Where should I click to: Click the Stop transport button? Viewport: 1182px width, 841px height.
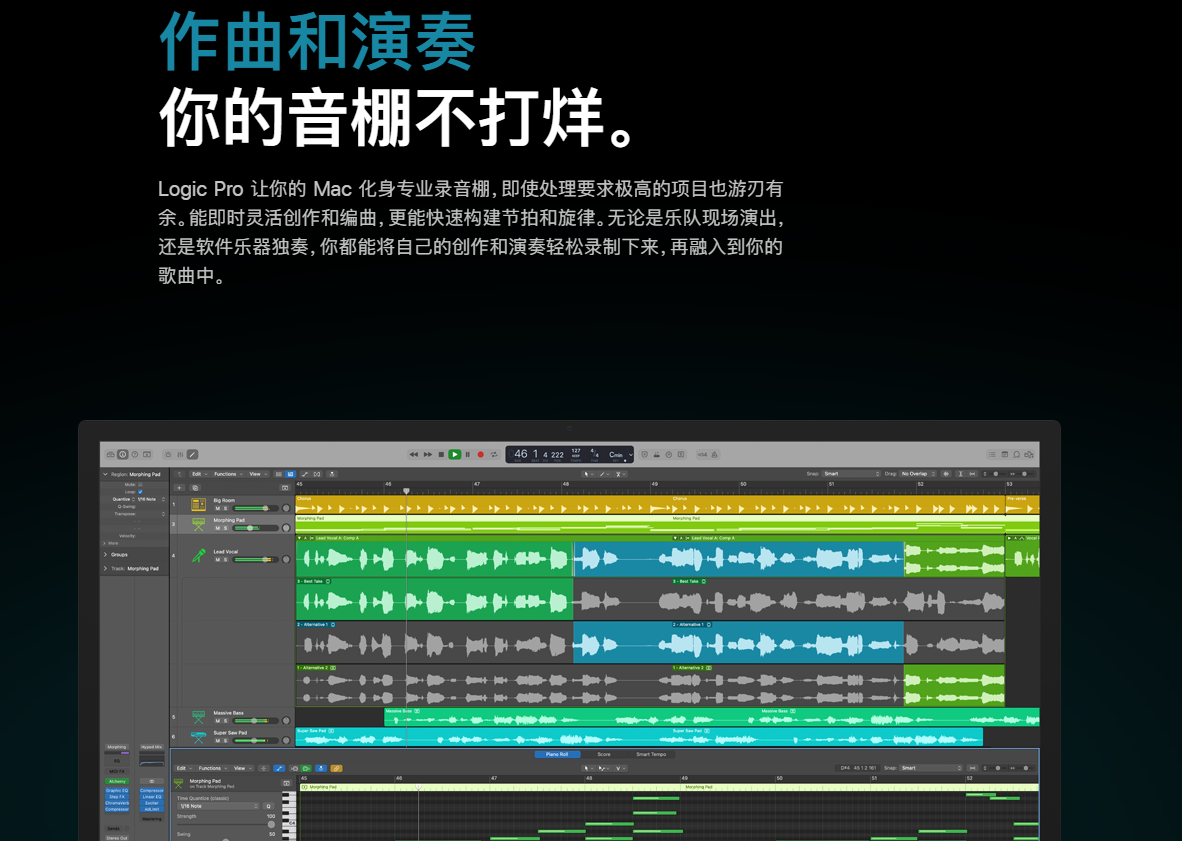(x=441, y=454)
